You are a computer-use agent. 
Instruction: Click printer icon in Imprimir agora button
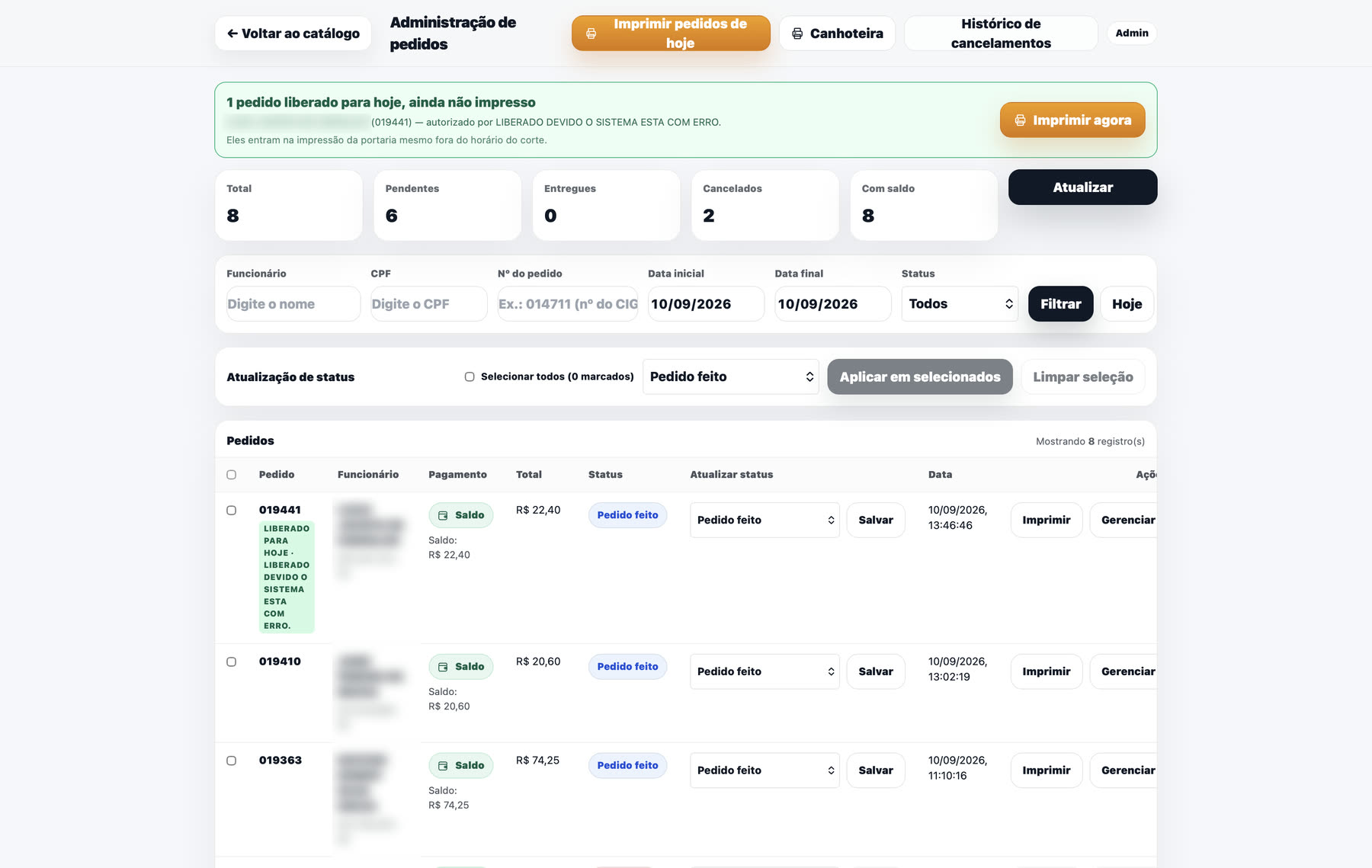tap(1020, 120)
